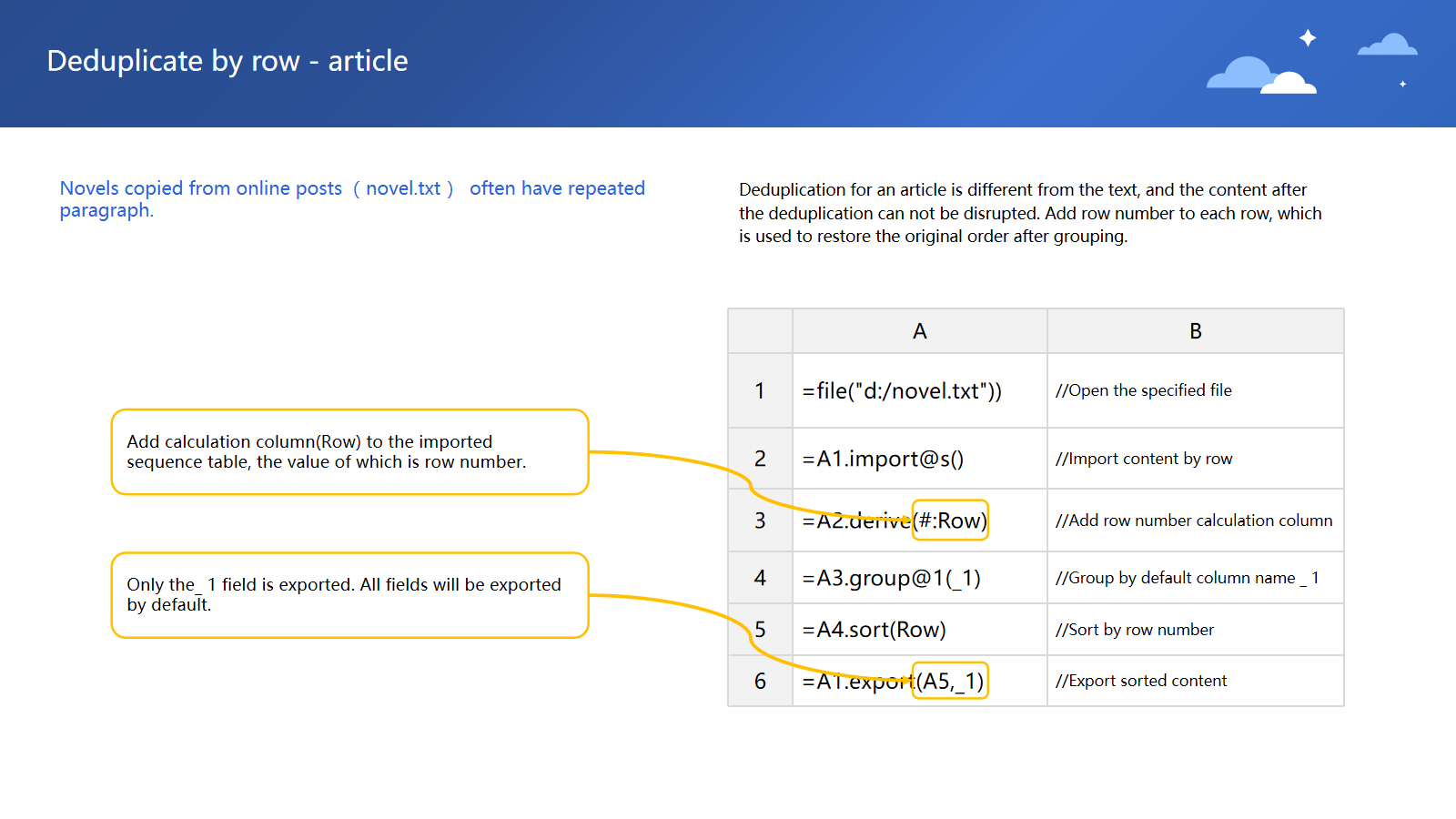Select row number 4 header

tap(760, 578)
